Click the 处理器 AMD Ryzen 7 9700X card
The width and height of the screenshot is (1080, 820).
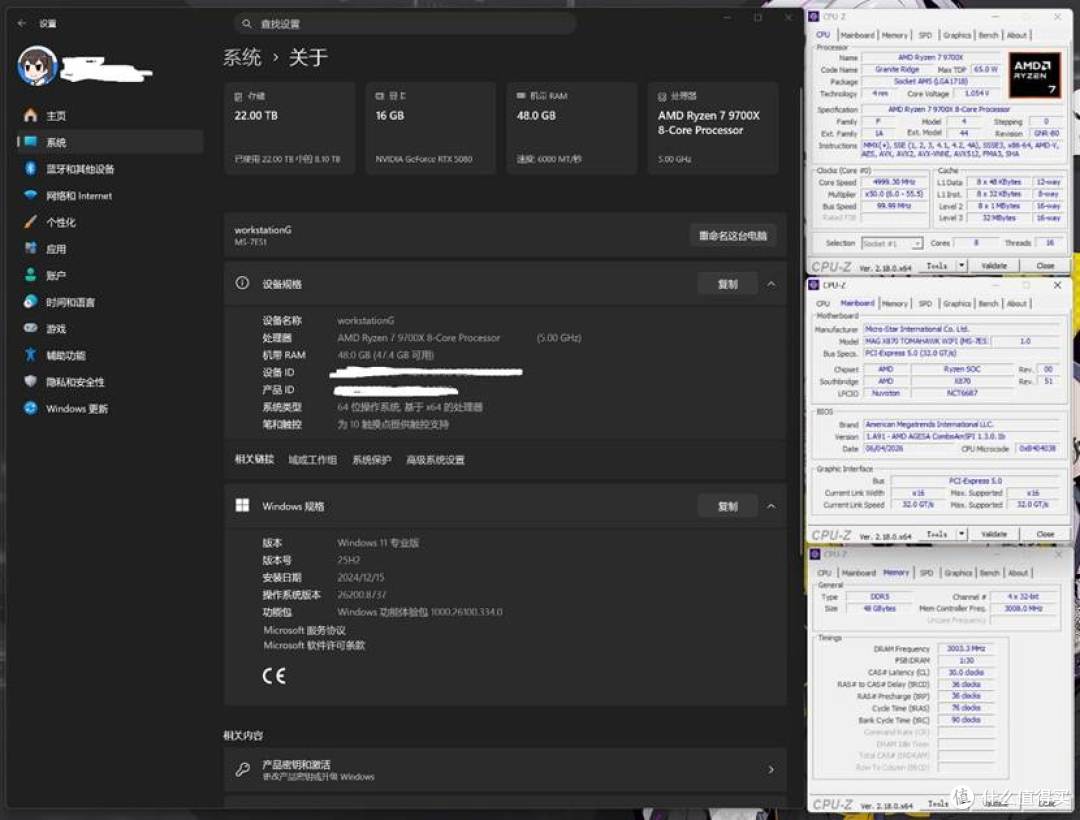coord(713,128)
